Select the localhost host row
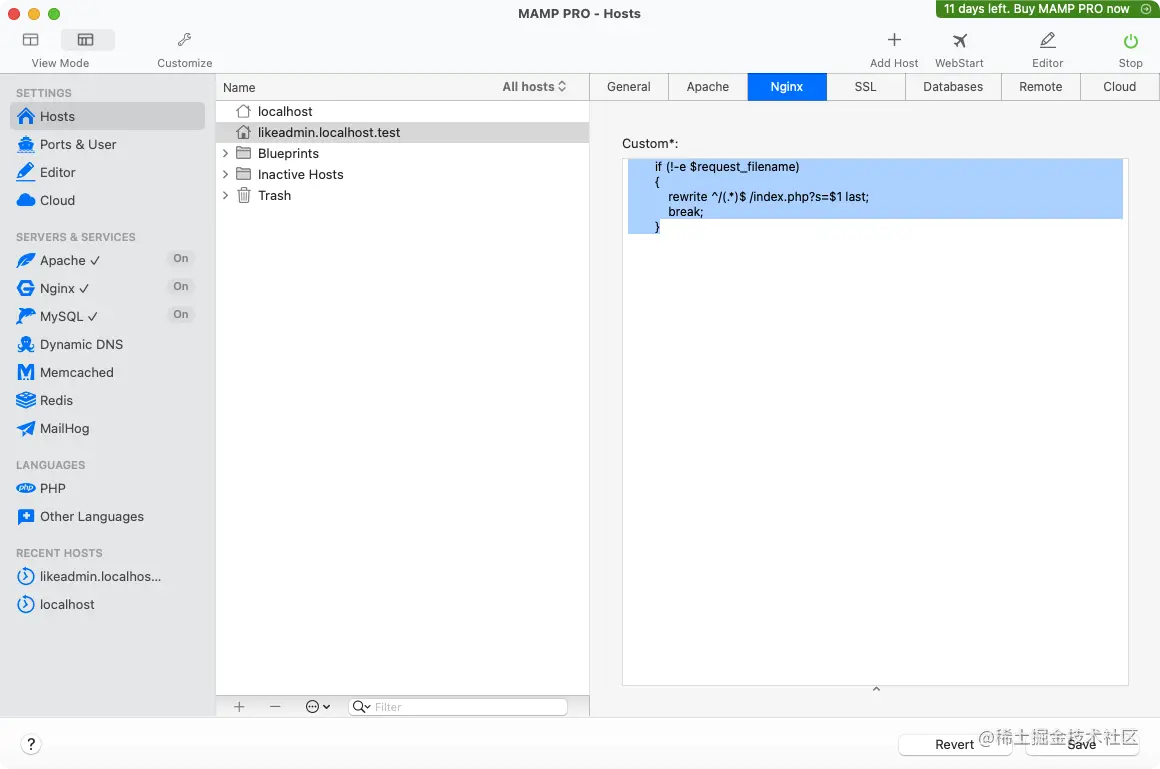Image resolution: width=1160 pixels, height=769 pixels. [402, 111]
